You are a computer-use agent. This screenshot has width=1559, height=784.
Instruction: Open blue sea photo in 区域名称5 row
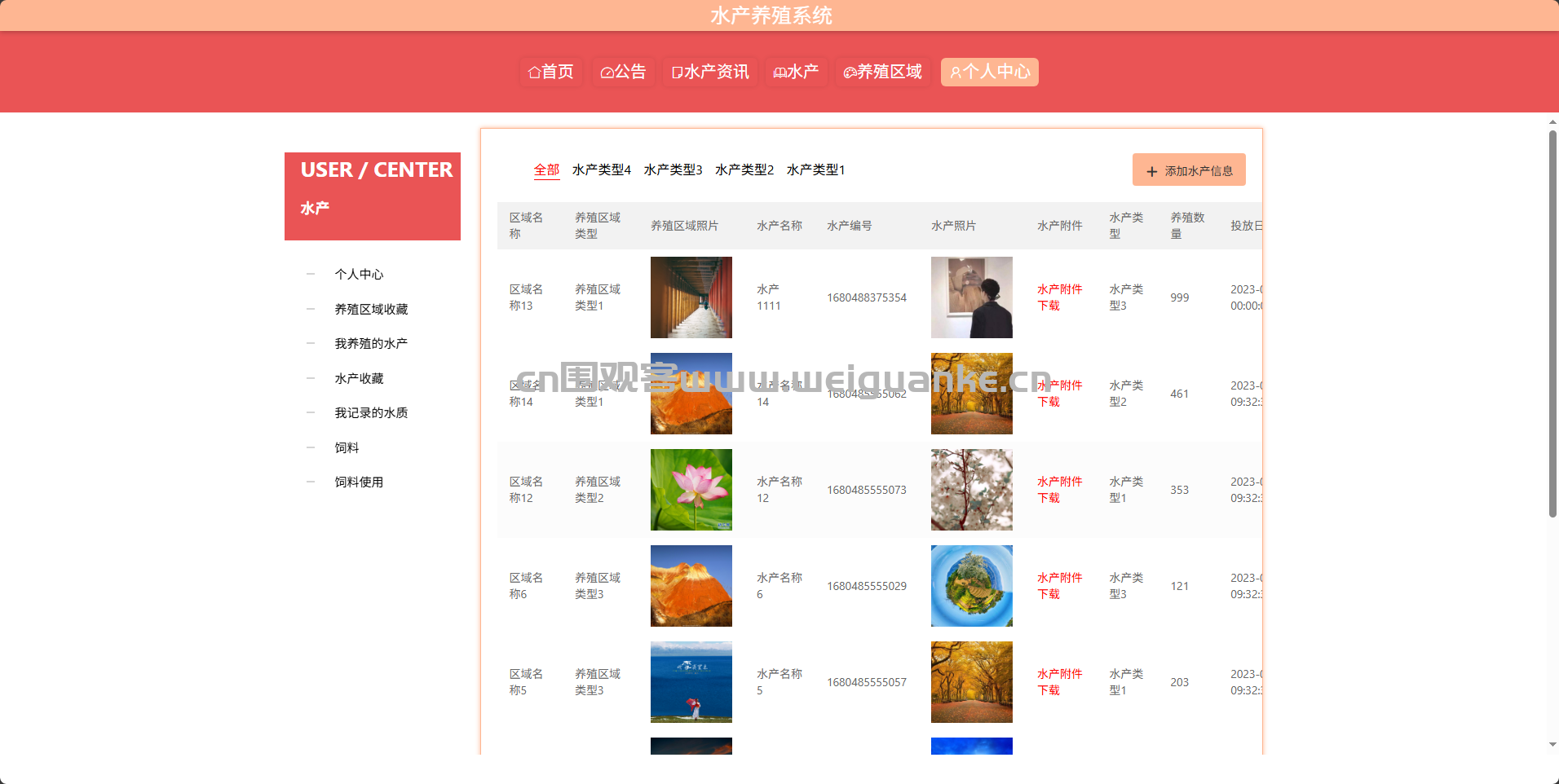tap(691, 682)
